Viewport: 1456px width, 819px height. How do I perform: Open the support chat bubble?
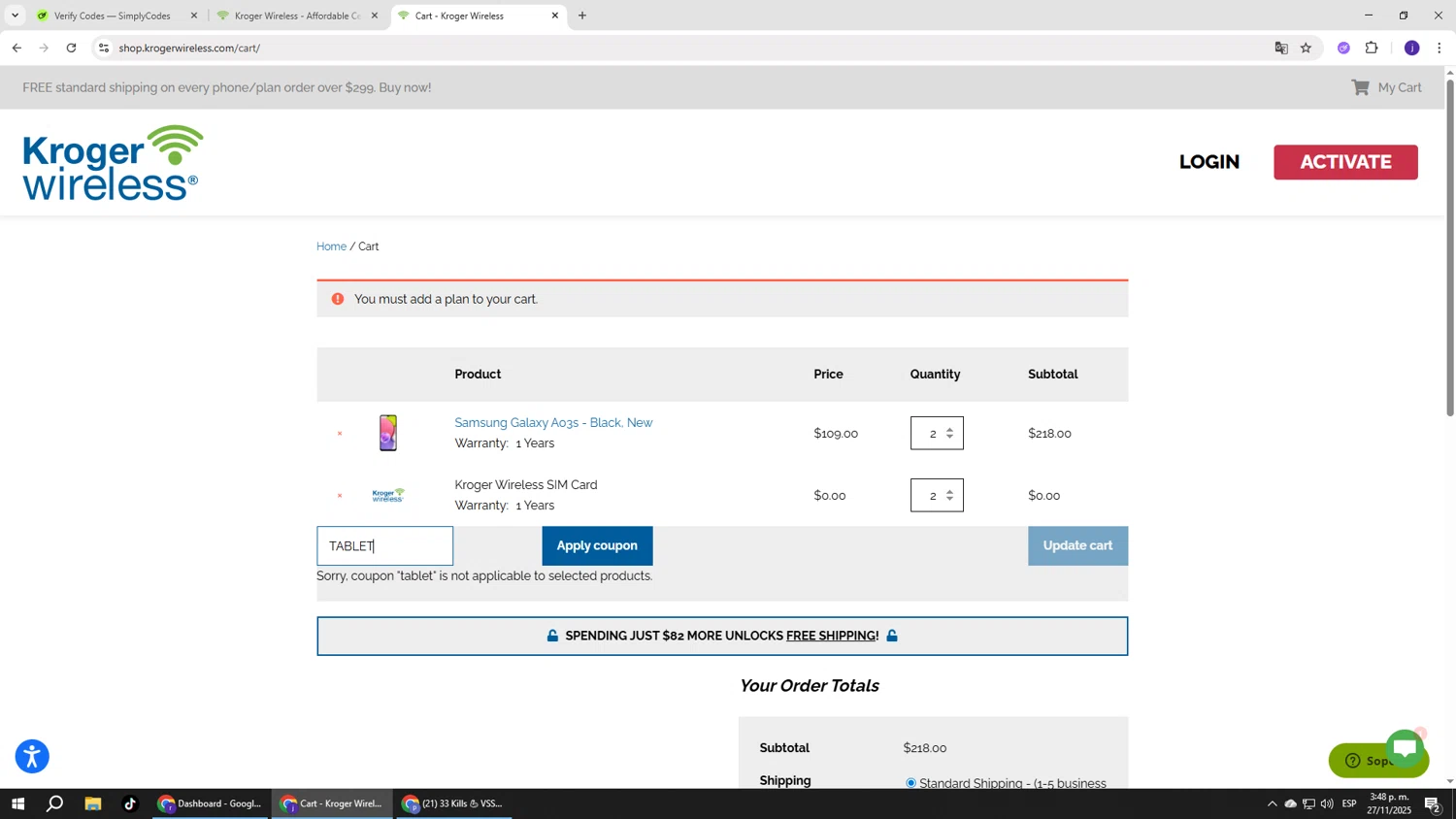point(1404,748)
